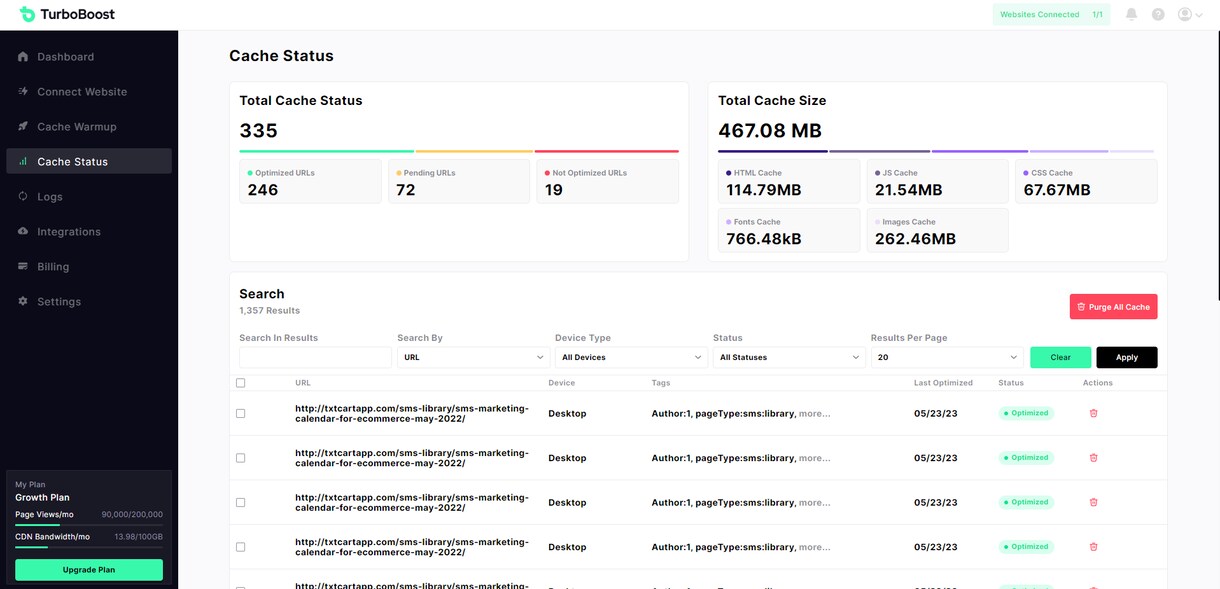Click the Cache Status bar-chart icon
1220x589 pixels.
click(x=23, y=162)
